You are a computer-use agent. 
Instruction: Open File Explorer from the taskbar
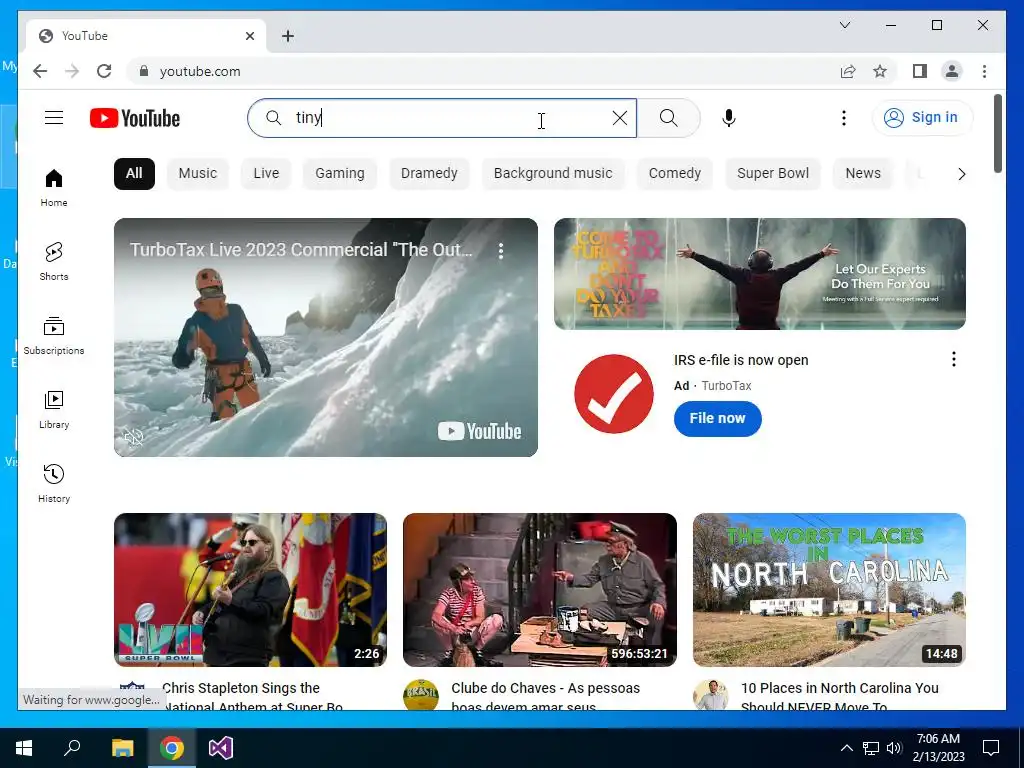[122, 748]
